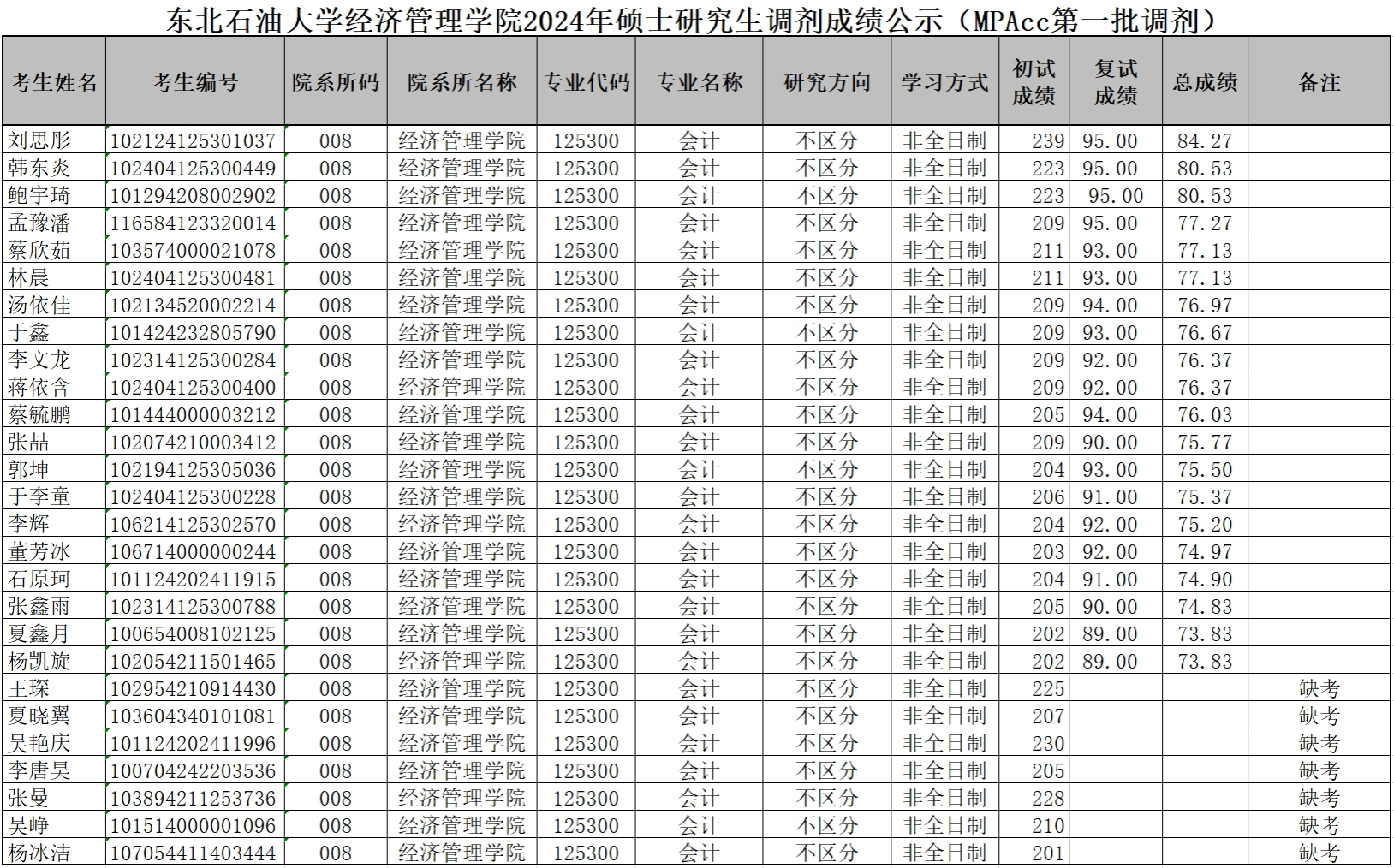1394x868 pixels.
Task: Click the table title text at top
Action: [x=690, y=19]
